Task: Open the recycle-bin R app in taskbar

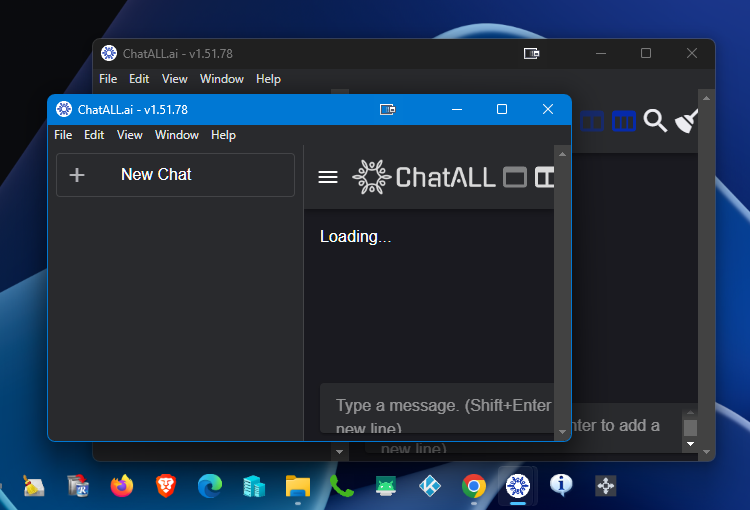Action: pos(78,486)
